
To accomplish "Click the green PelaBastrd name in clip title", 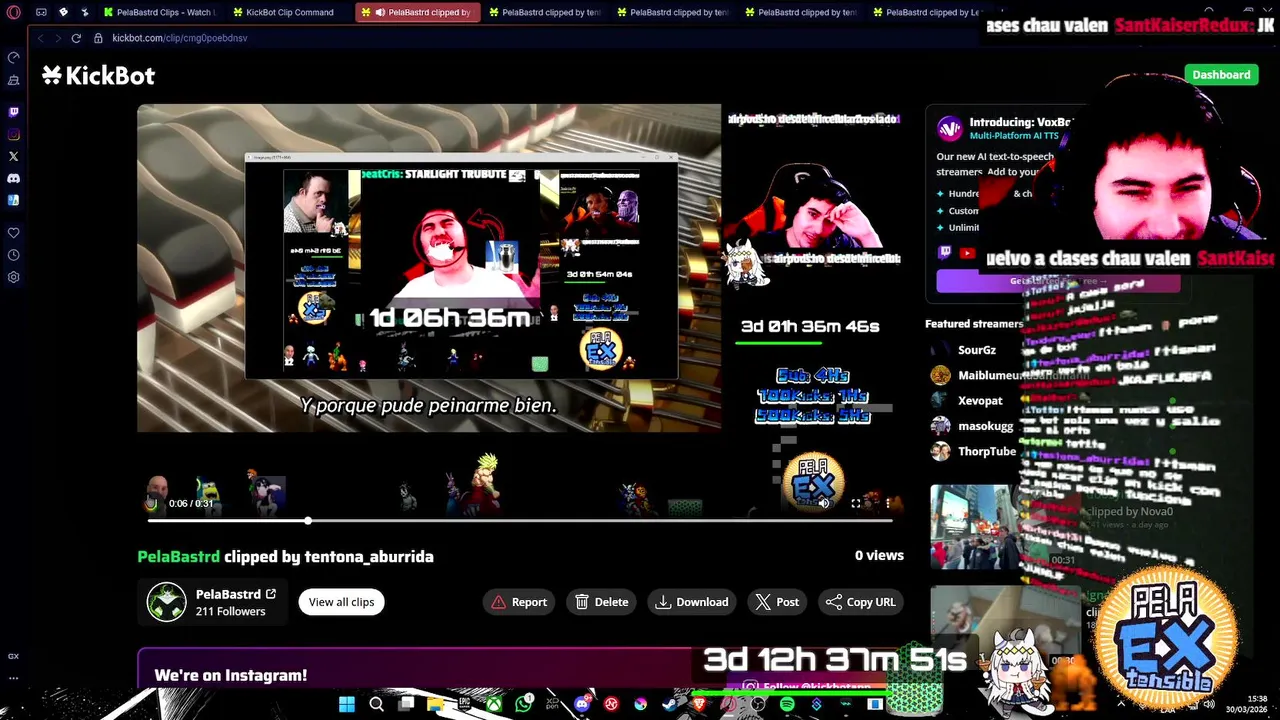I will (178, 556).
